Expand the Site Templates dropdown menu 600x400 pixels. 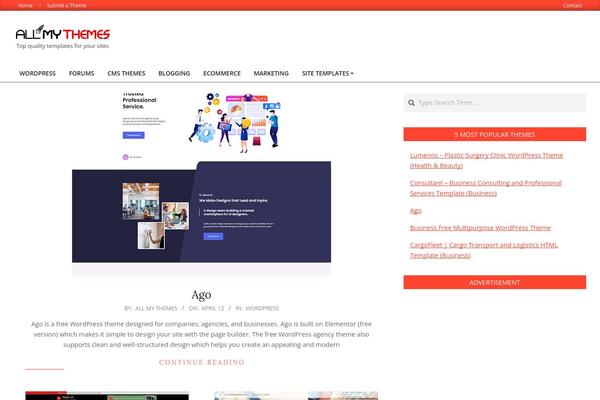328,73
